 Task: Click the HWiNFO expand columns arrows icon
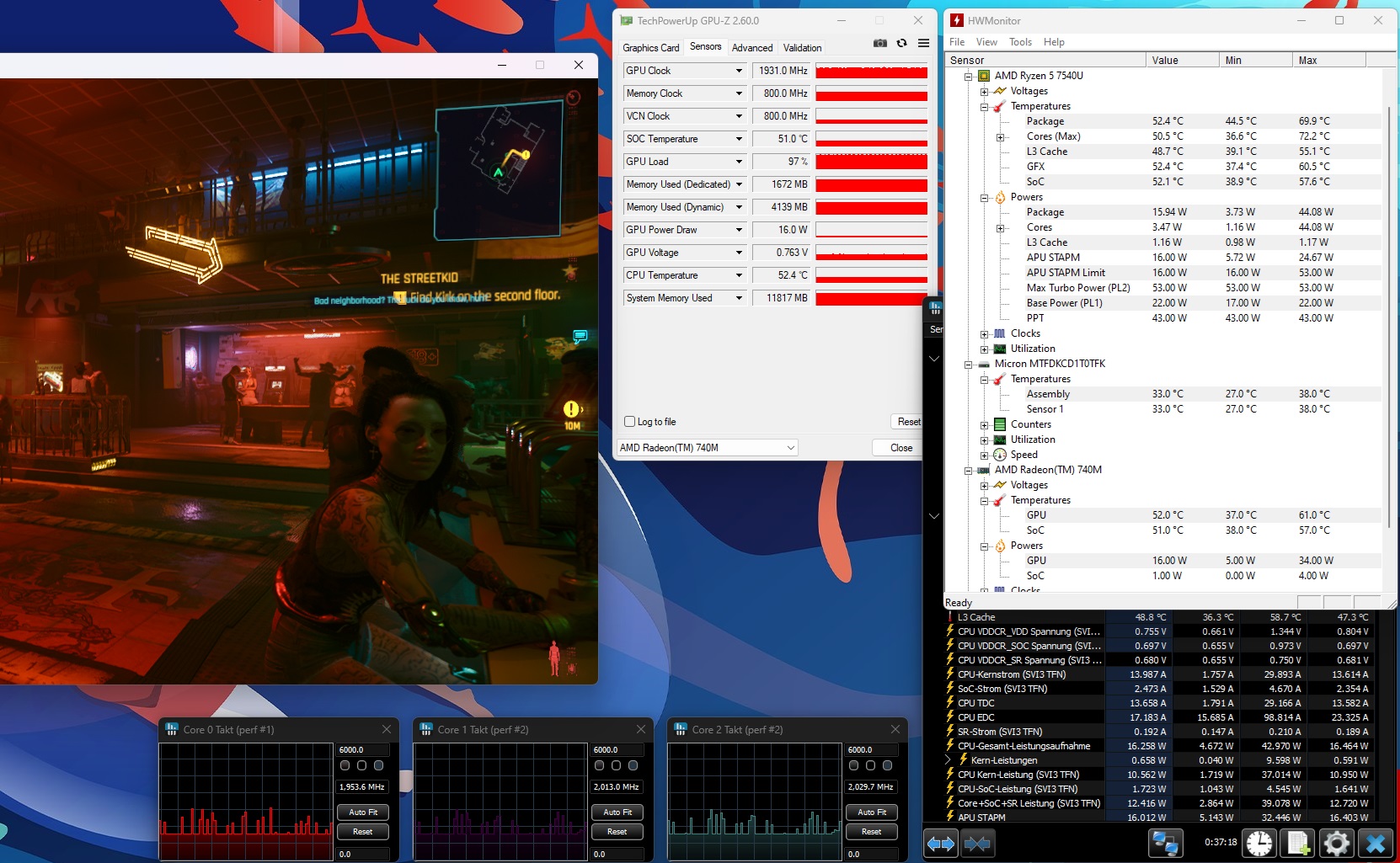941,844
